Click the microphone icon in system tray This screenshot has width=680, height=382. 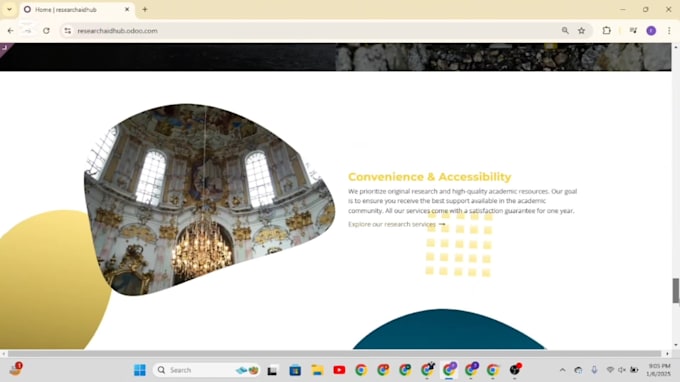(x=594, y=370)
